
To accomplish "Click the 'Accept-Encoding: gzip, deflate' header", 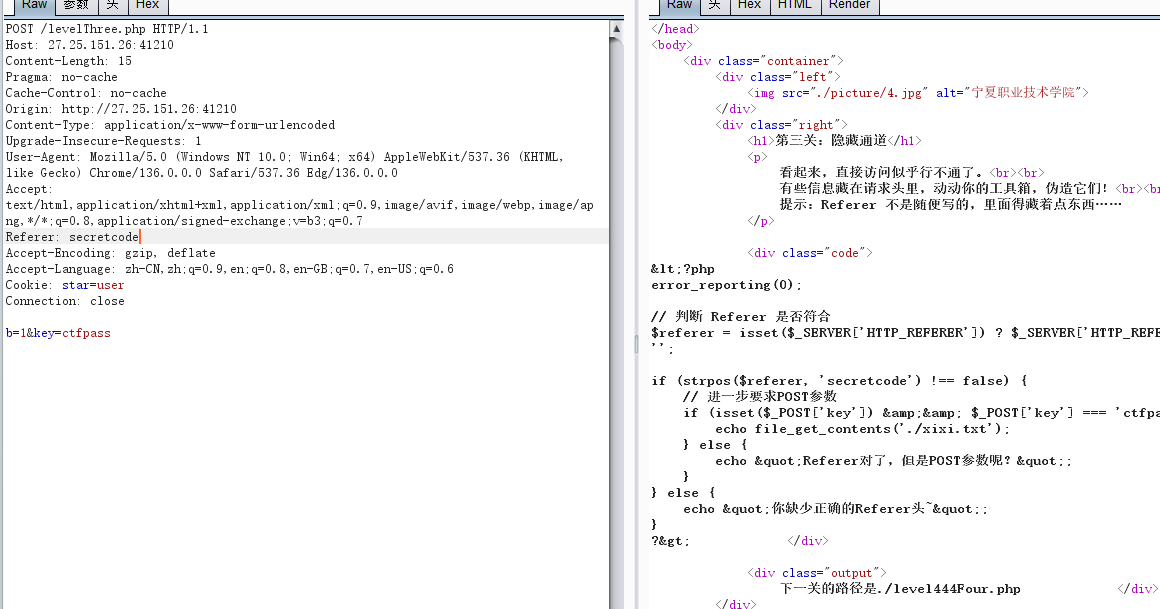I will pos(110,253).
